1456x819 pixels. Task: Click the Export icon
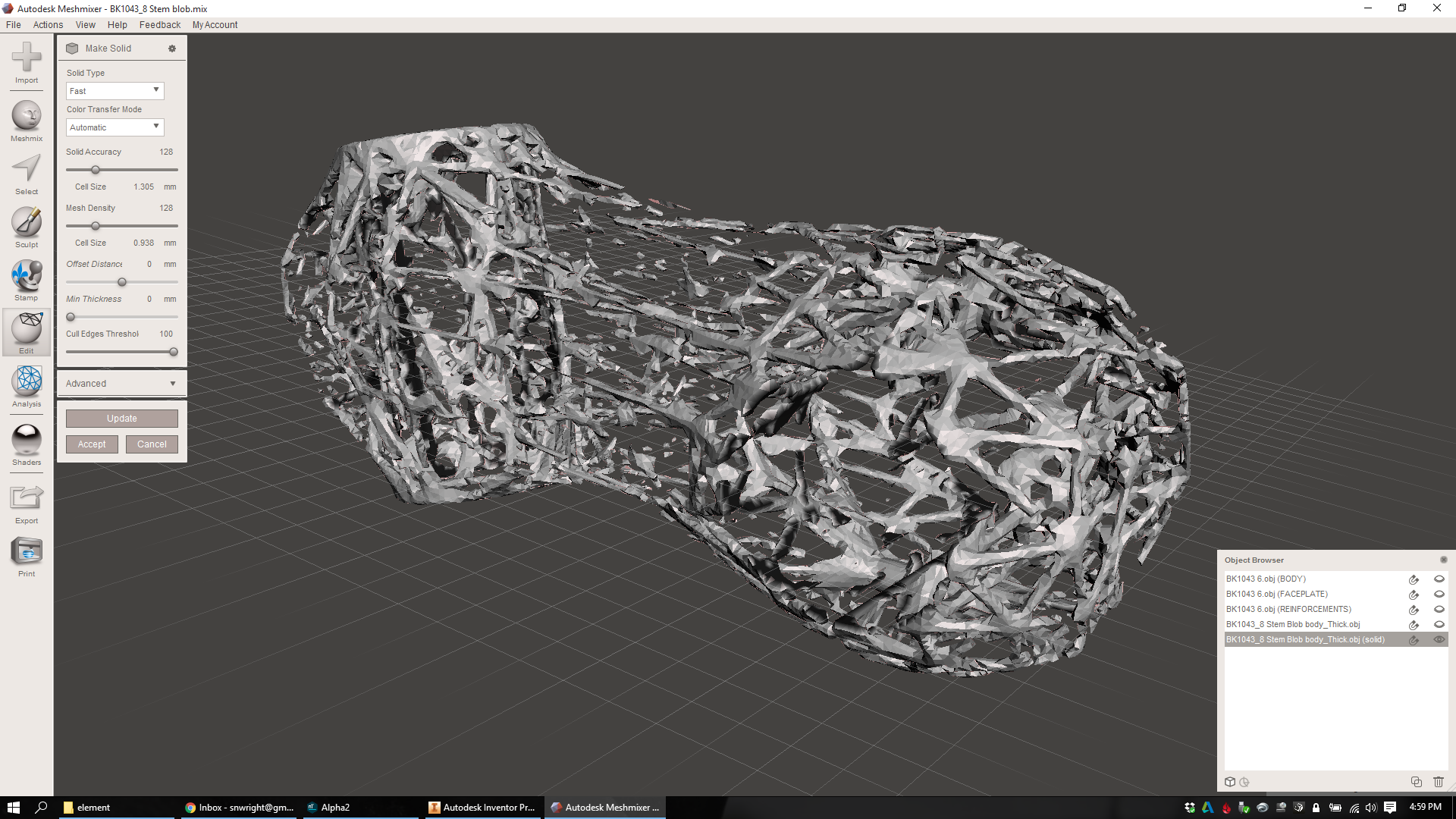27,498
